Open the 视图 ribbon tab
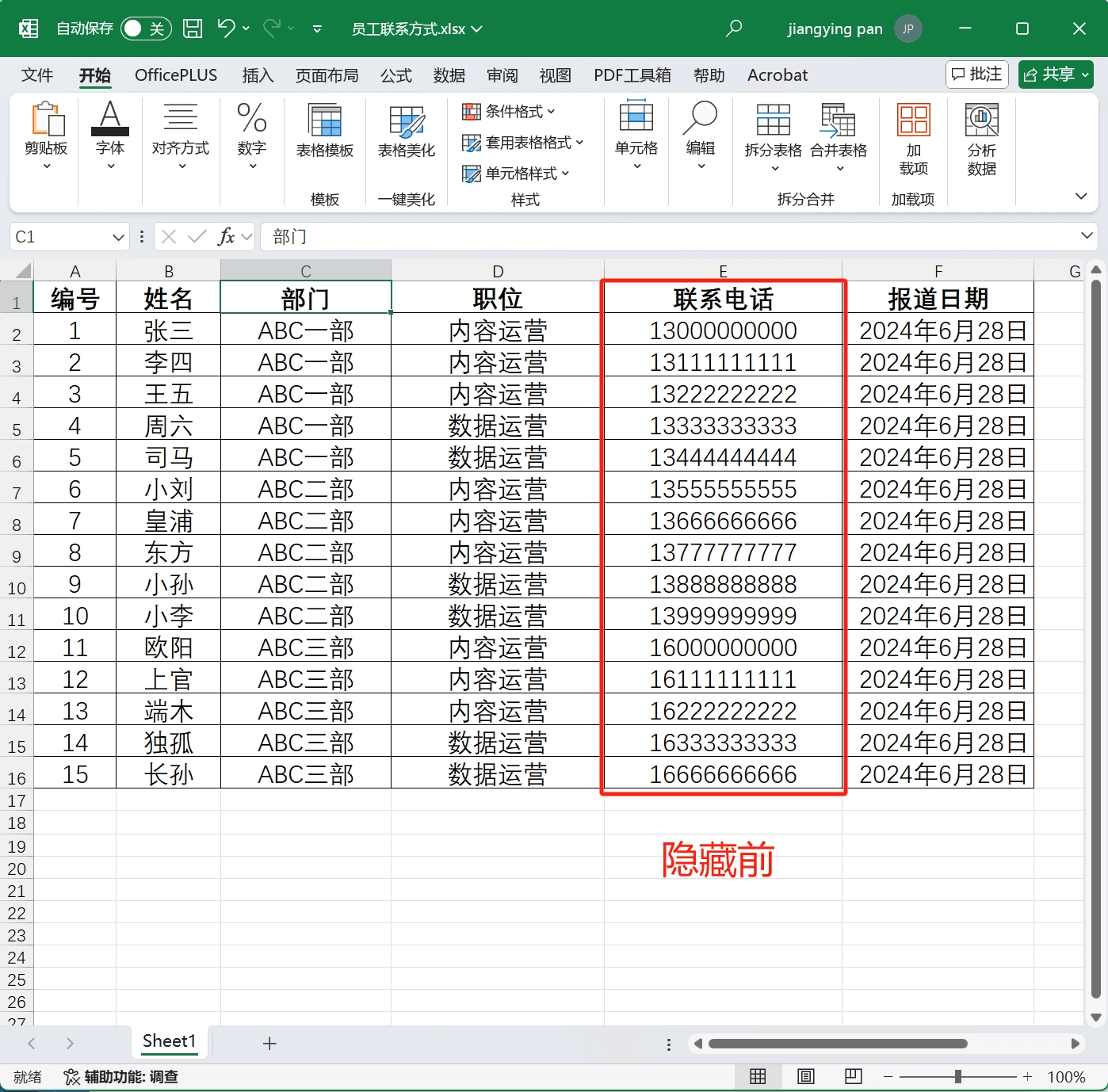Screen dimensions: 1108x1092 (556, 75)
